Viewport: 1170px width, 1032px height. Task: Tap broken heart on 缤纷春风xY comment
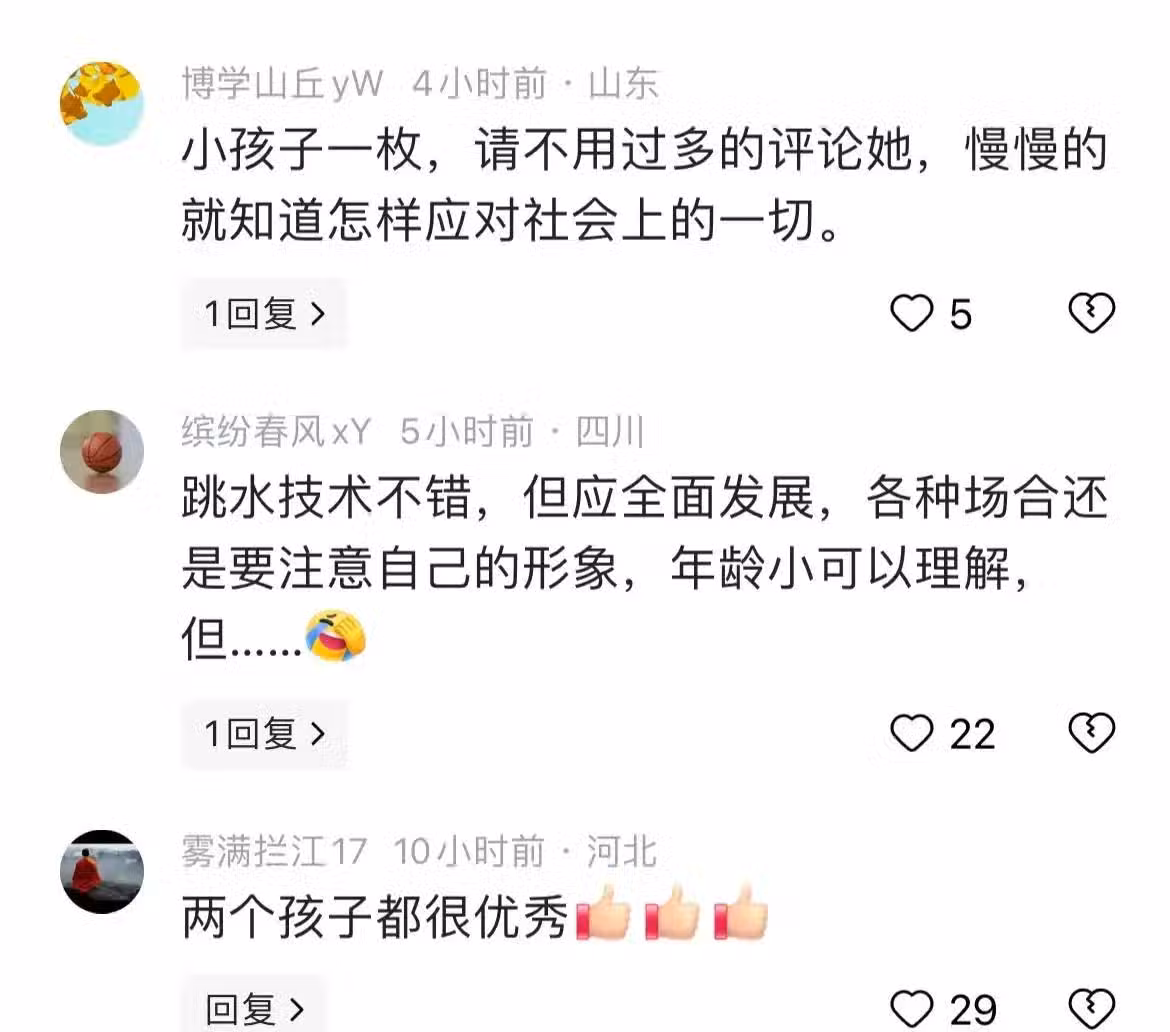tap(1092, 733)
